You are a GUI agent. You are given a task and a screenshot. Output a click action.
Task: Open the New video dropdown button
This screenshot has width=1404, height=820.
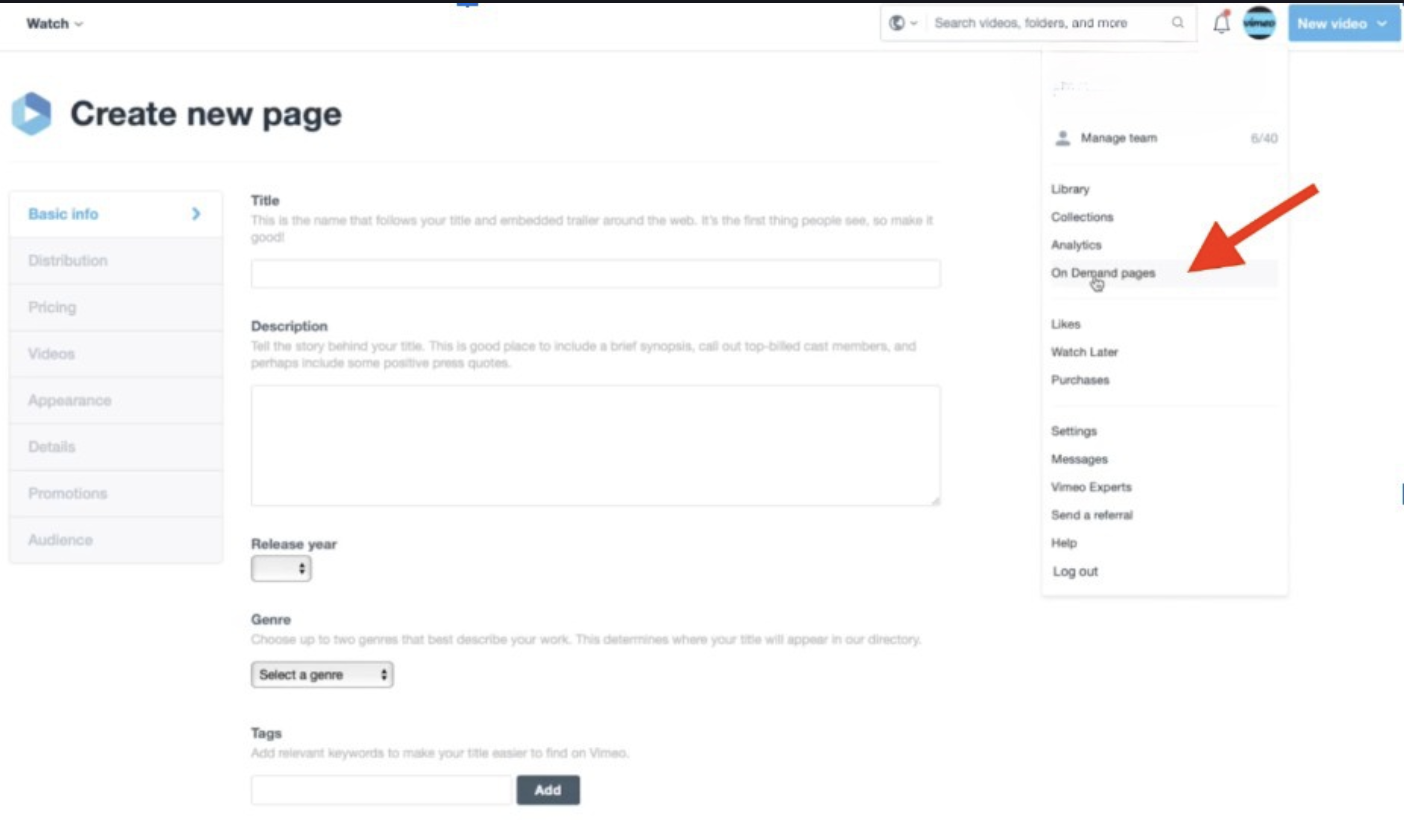[1342, 24]
